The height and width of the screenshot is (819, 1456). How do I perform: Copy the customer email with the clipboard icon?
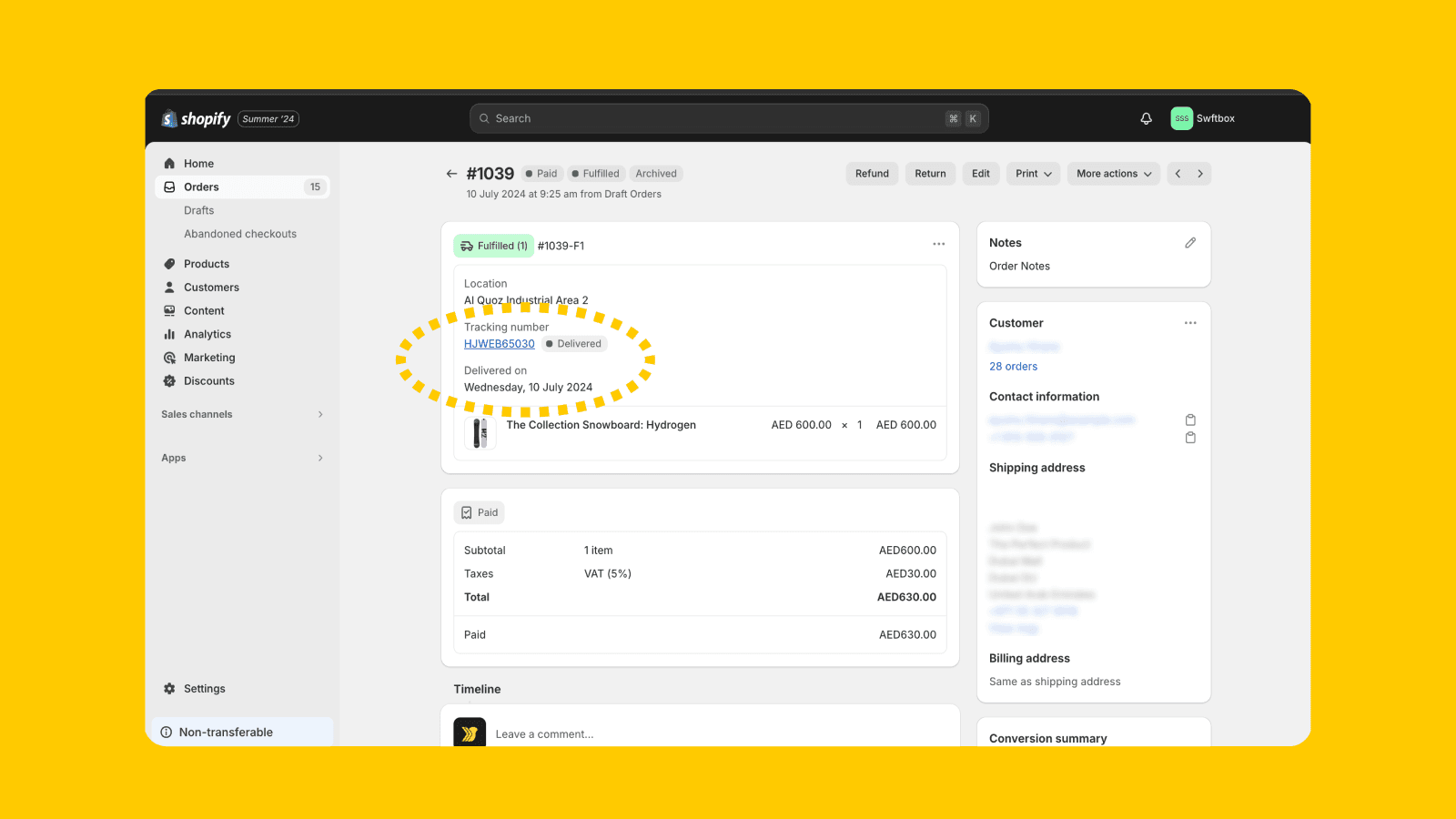(1190, 420)
